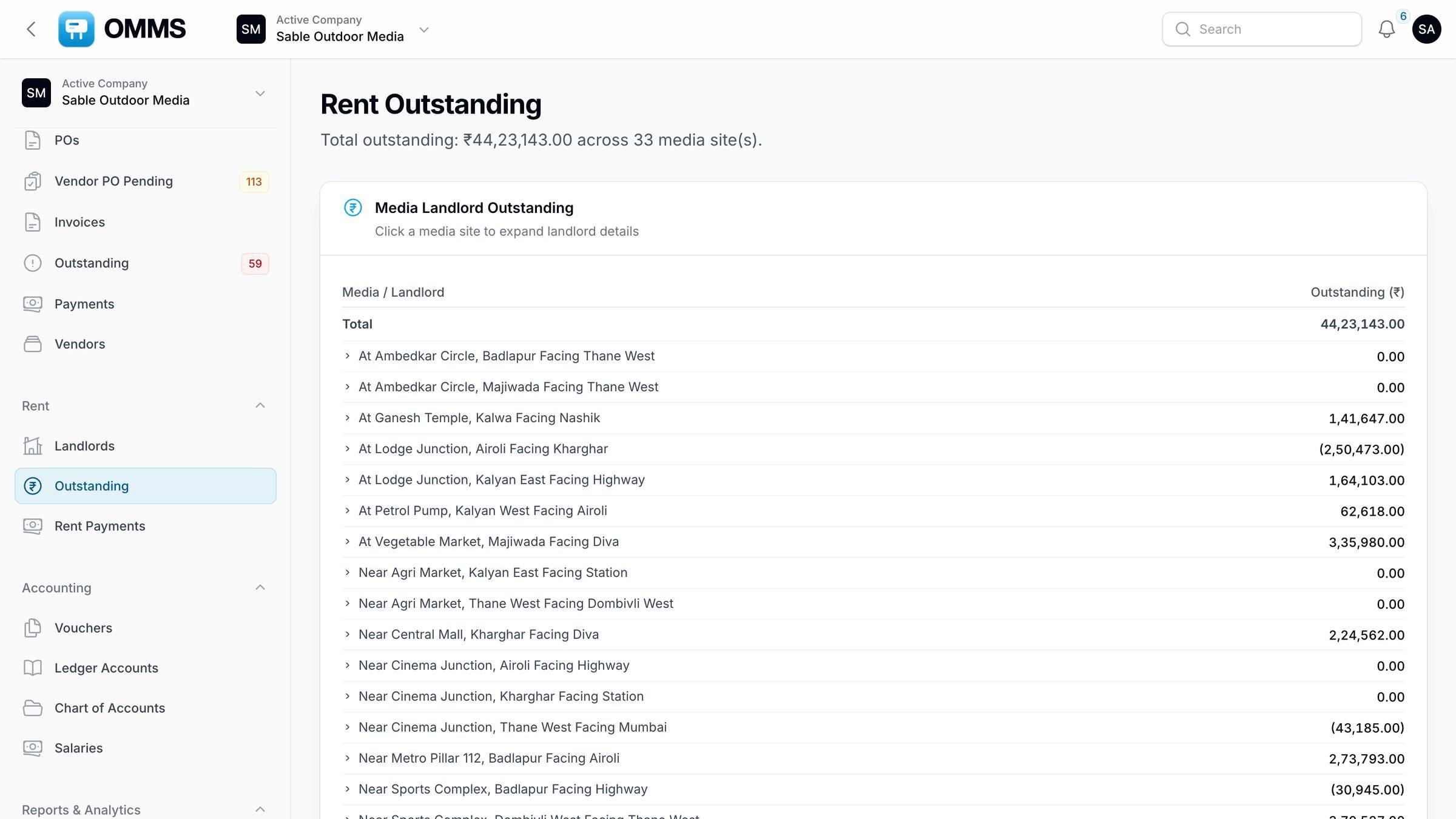Viewport: 1456px width, 819px height.
Task: Click the Payments cash icon
Action: pos(33,304)
